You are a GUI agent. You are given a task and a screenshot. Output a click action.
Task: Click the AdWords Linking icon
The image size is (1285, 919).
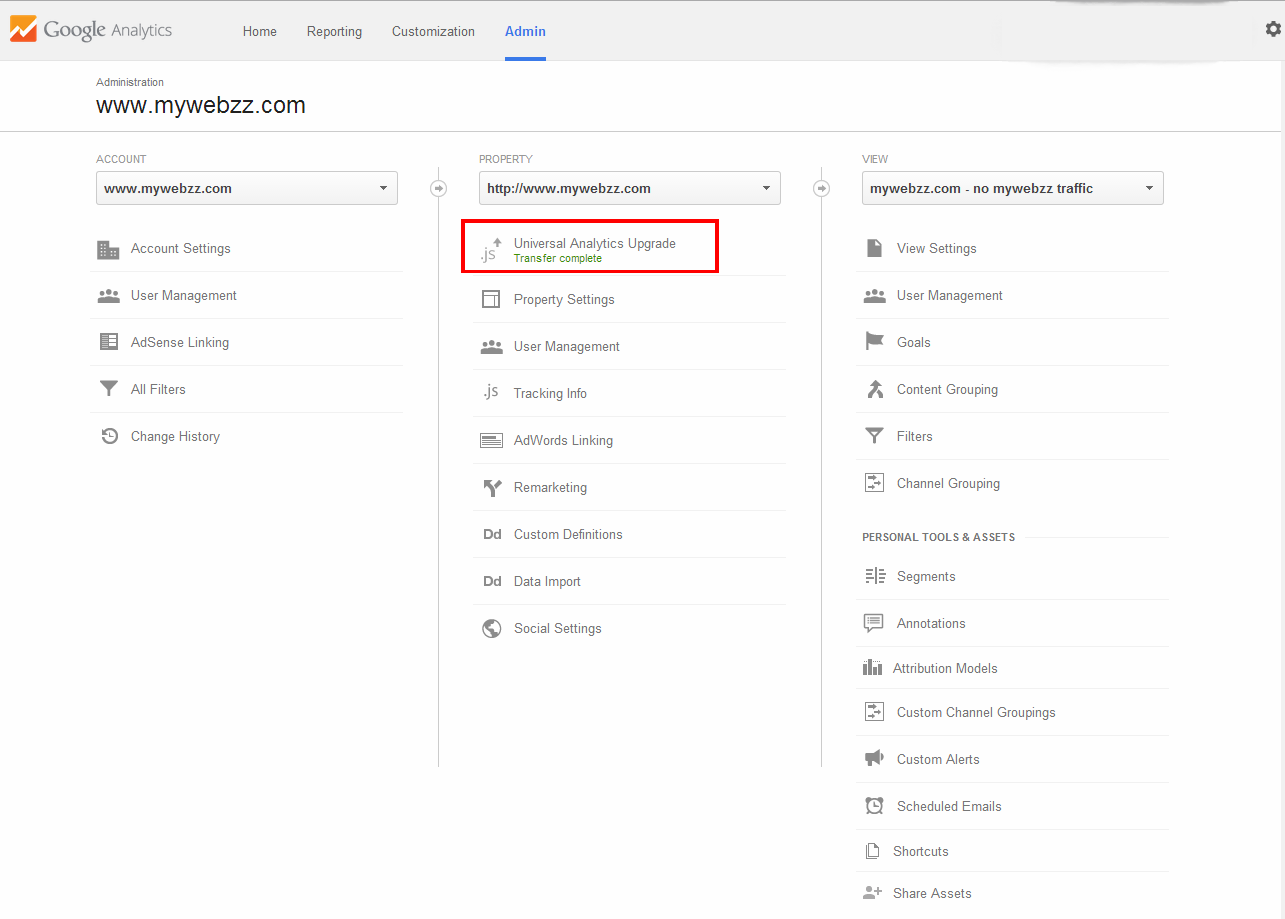coord(491,440)
